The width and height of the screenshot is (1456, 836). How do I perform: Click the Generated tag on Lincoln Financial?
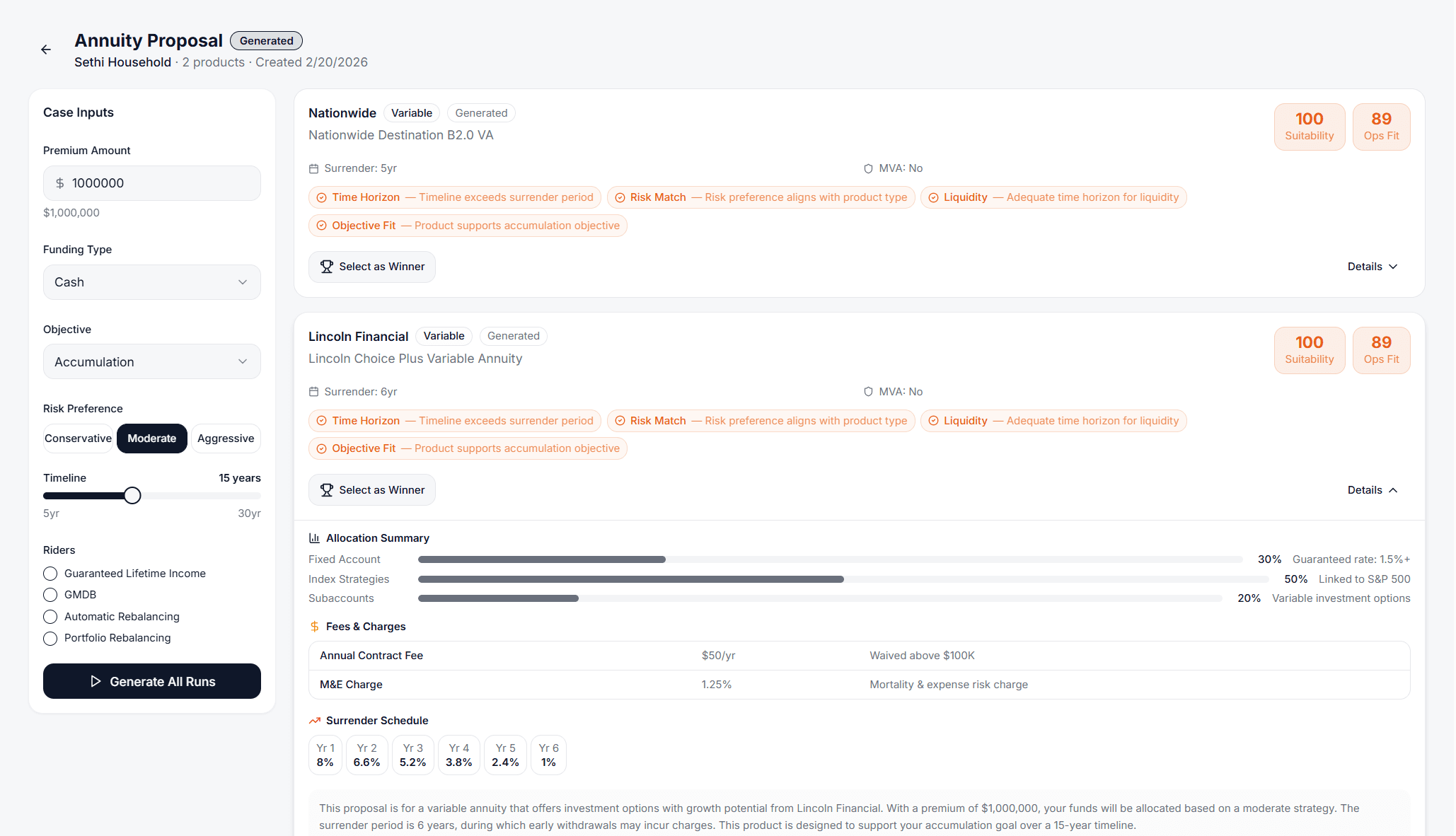click(x=514, y=336)
